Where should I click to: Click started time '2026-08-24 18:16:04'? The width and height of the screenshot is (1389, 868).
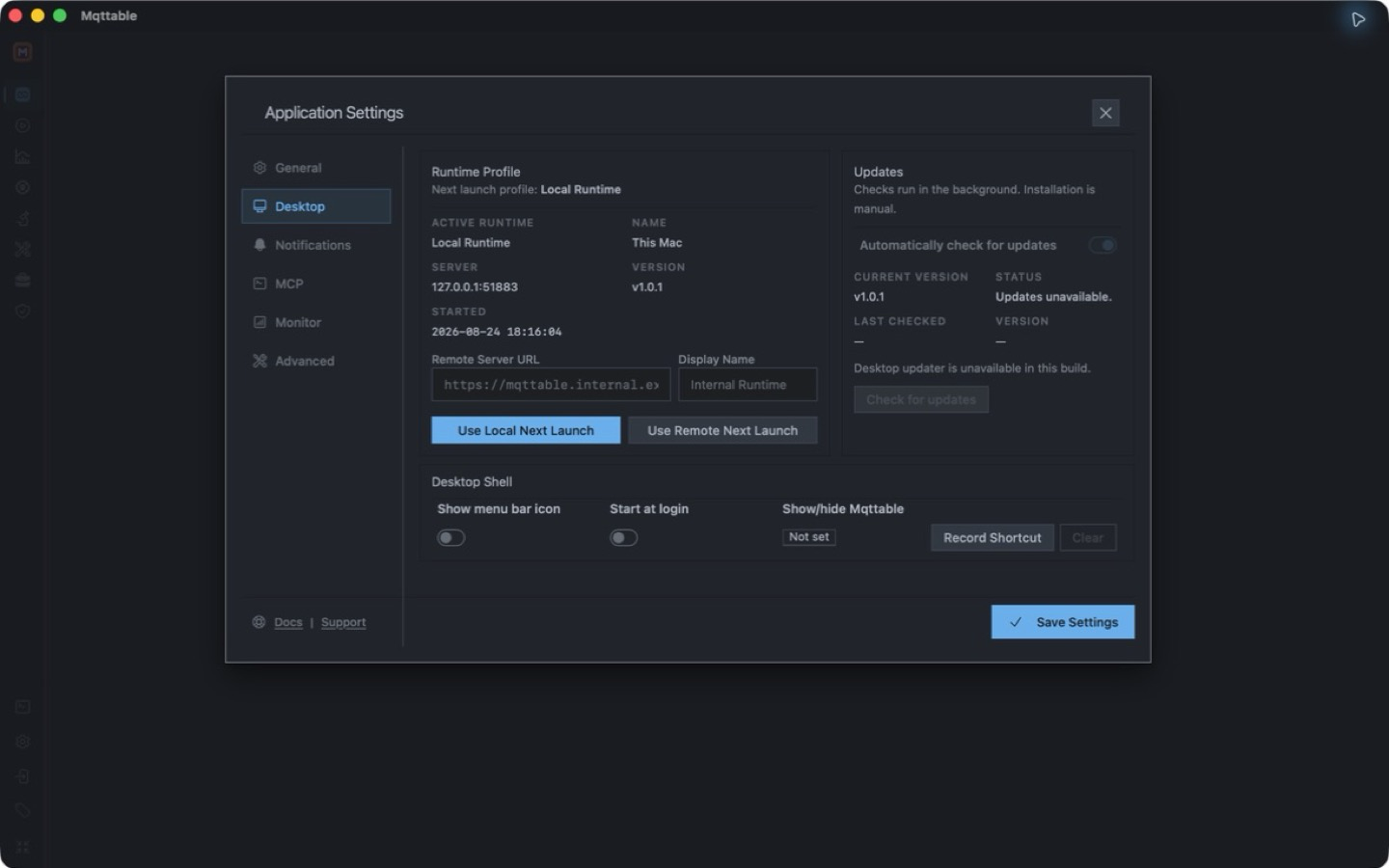coord(496,331)
